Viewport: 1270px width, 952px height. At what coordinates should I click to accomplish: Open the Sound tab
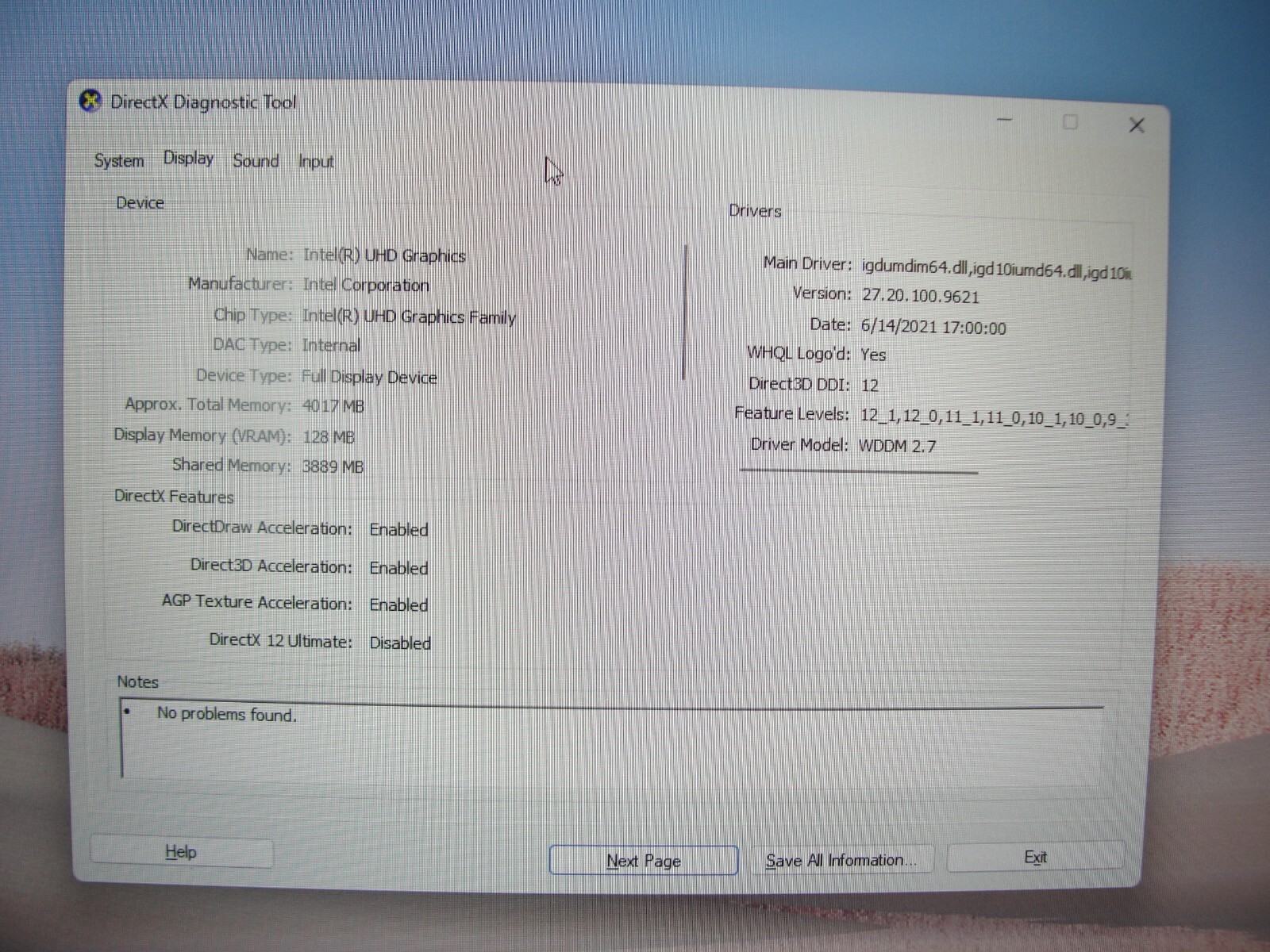click(256, 161)
